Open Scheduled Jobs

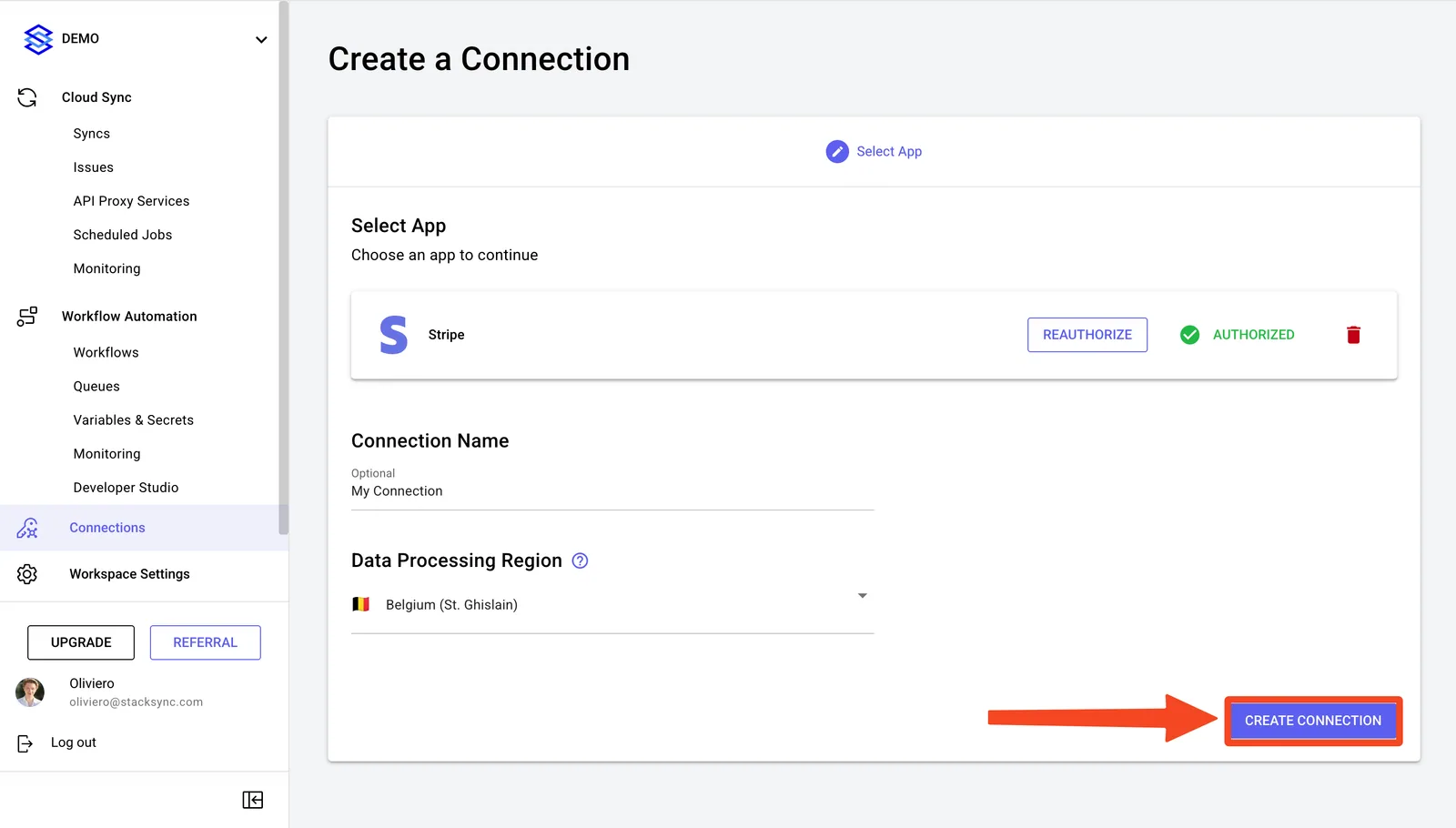click(123, 235)
